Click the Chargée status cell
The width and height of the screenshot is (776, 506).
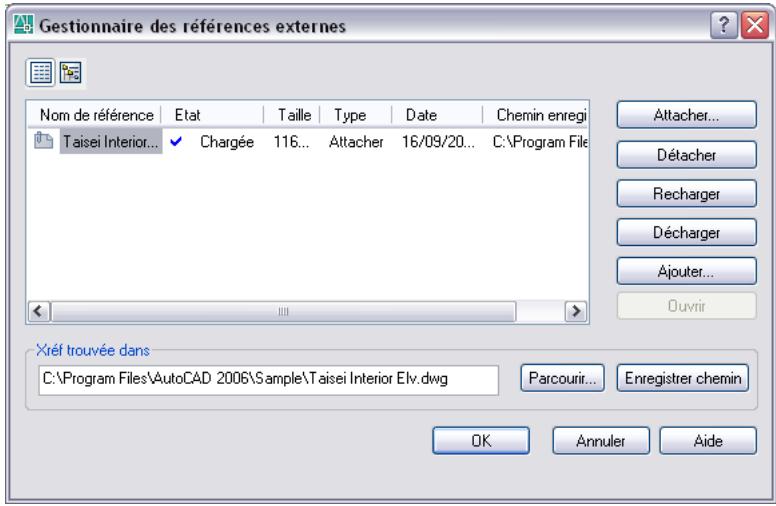[x=227, y=142]
